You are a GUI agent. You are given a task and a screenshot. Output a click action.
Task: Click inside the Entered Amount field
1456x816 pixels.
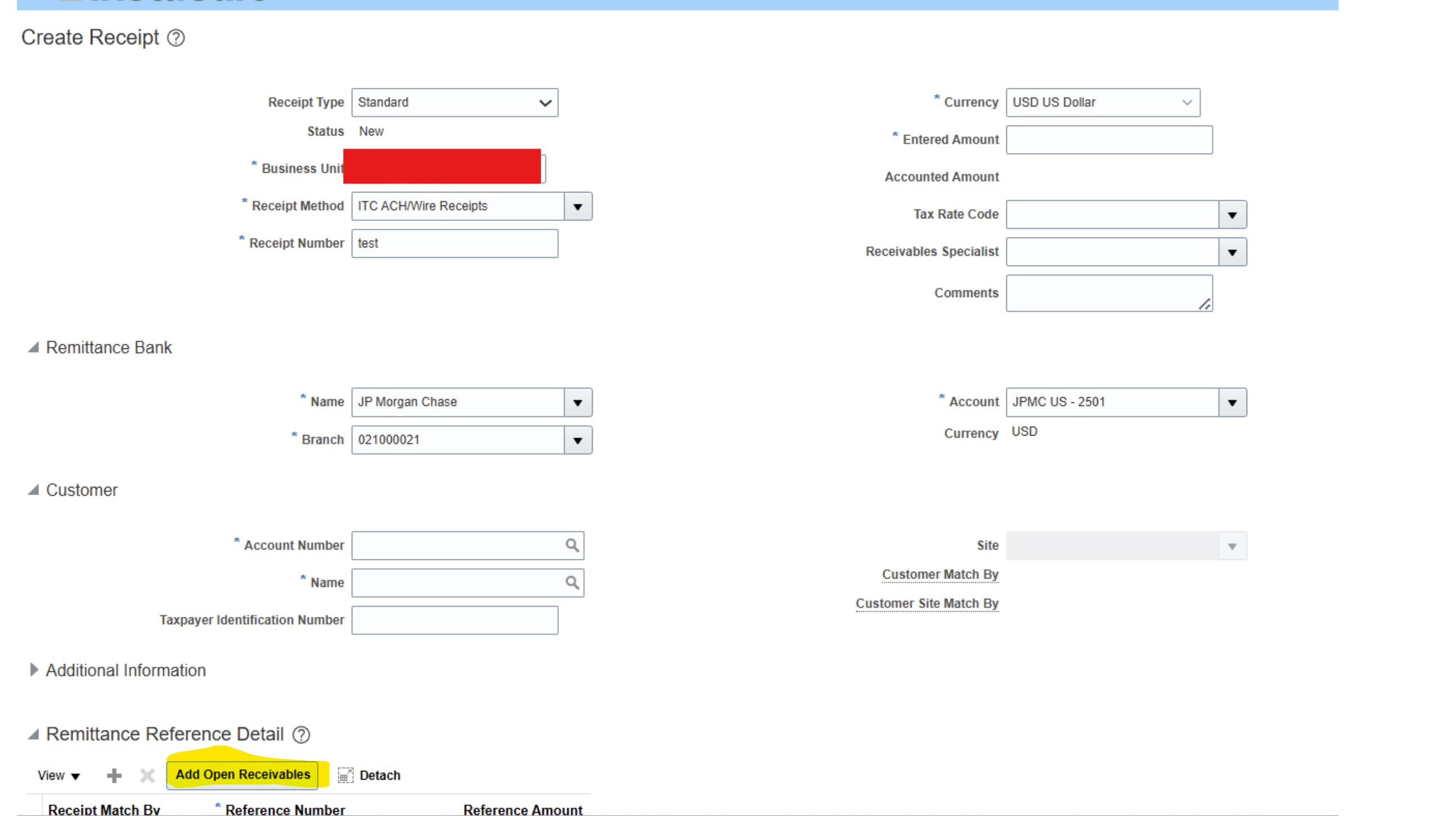point(1108,139)
